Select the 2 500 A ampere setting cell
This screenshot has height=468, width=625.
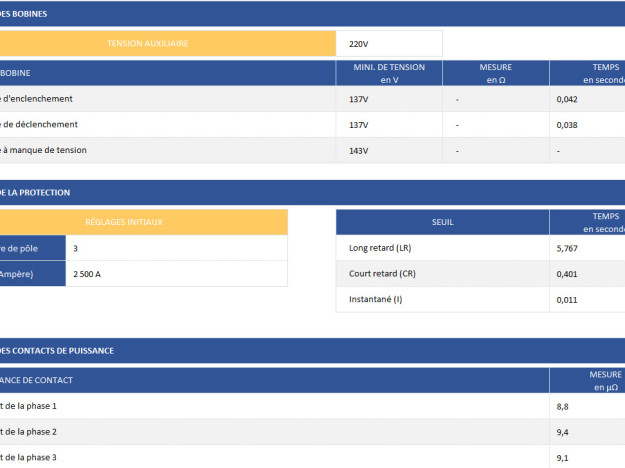(176, 273)
